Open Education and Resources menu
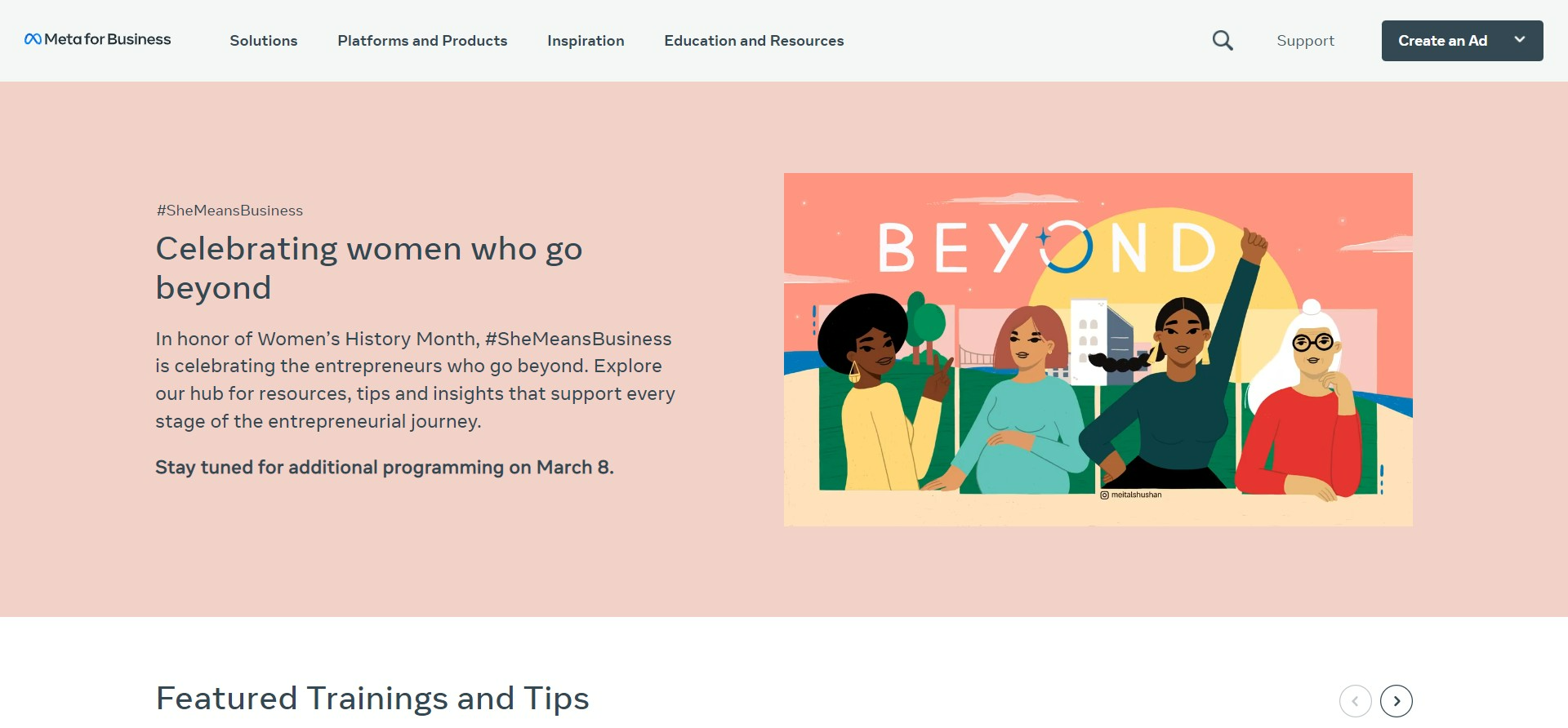This screenshot has height=728, width=1568. pyautogui.click(x=754, y=41)
